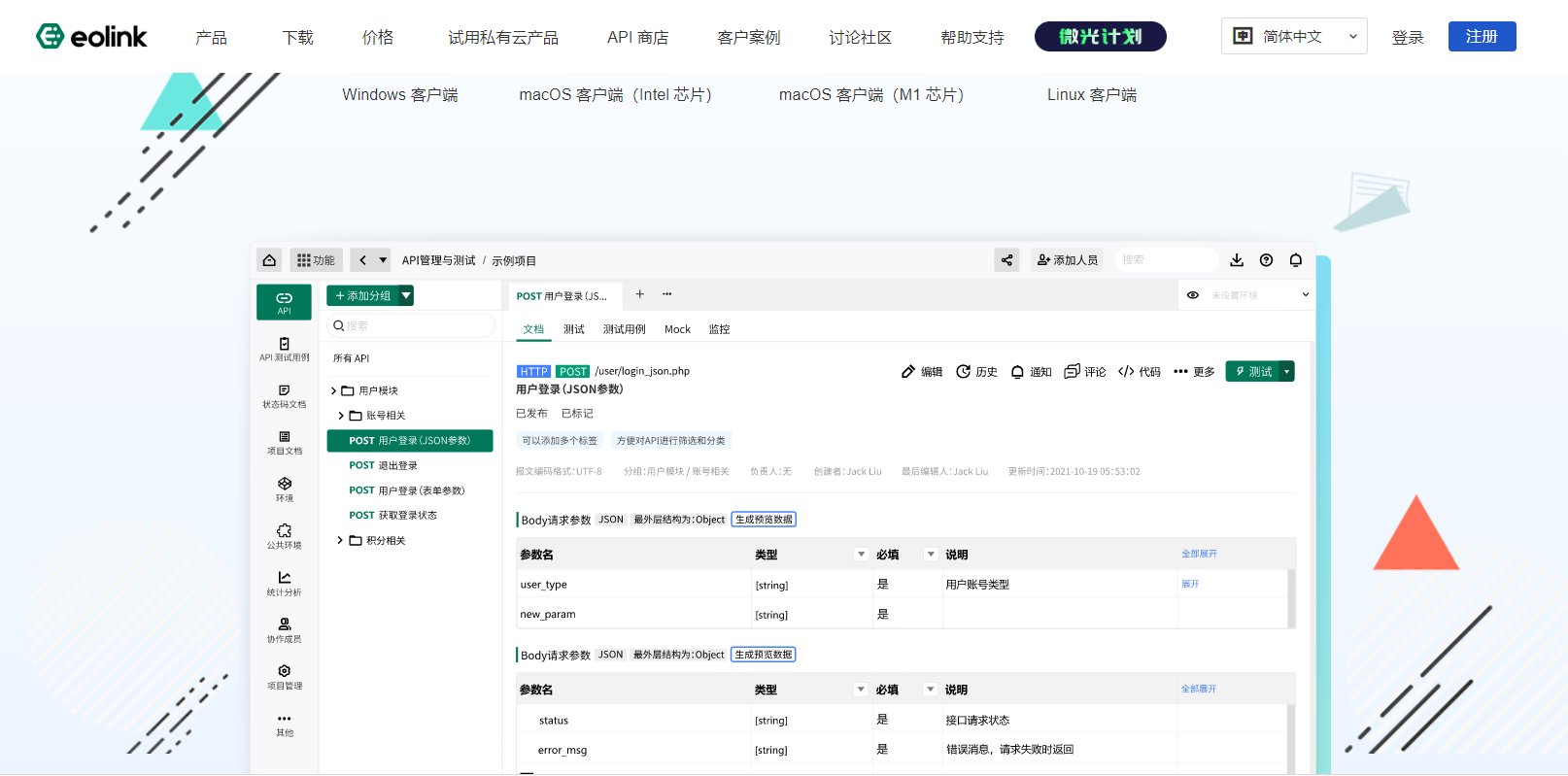Open the 添加分组 dropdown arrow
The width and height of the screenshot is (1568, 776).
pyautogui.click(x=406, y=296)
